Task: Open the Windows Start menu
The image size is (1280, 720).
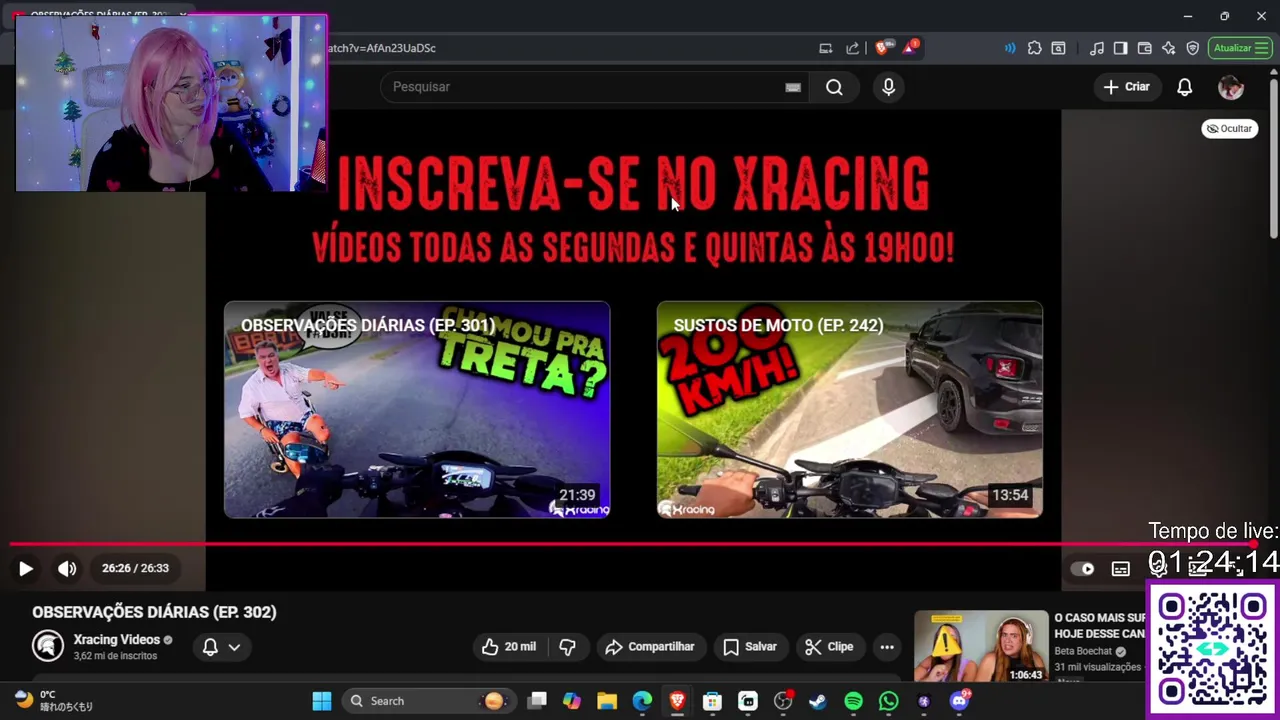Action: coord(322,701)
